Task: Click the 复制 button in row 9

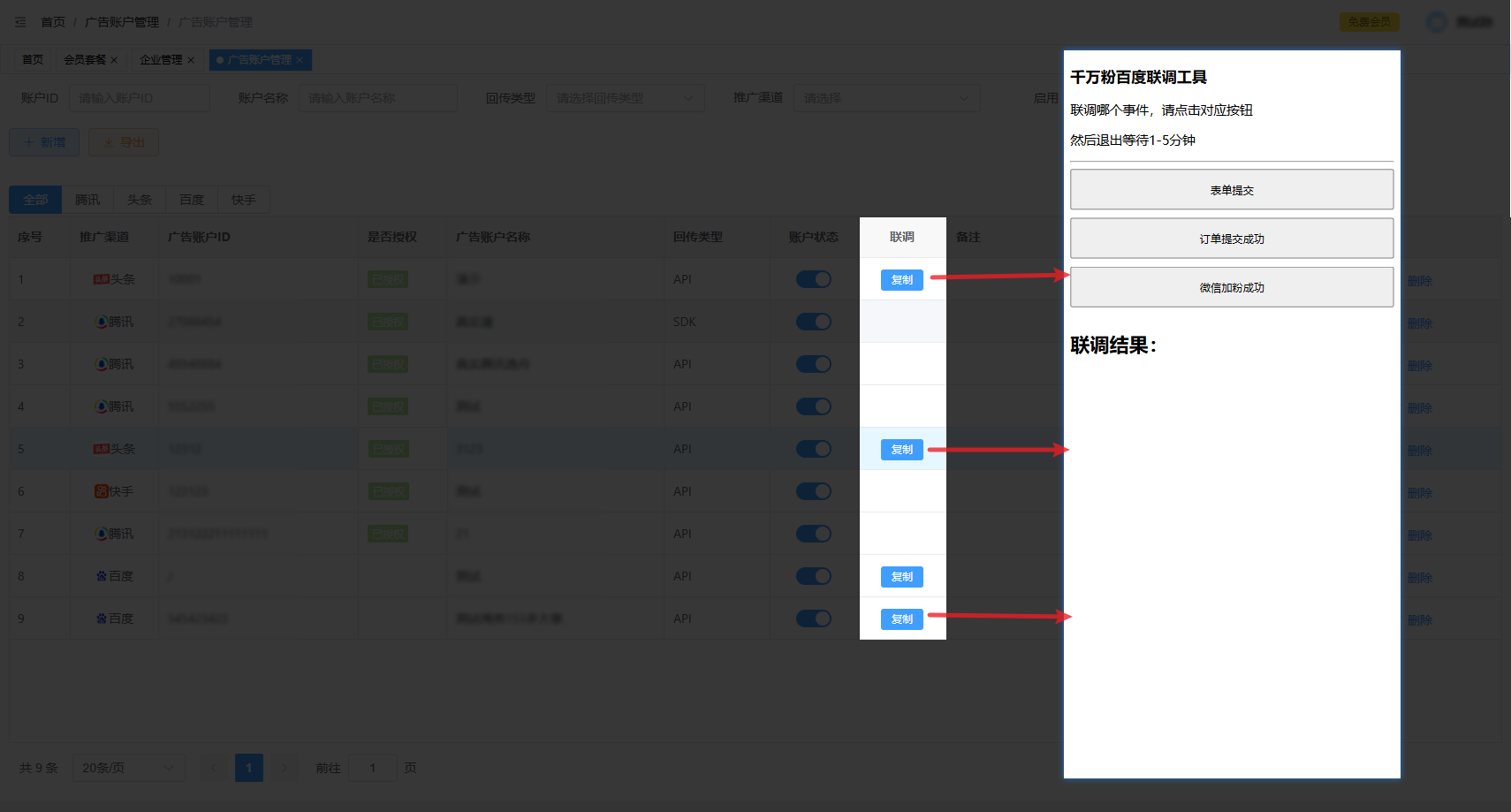Action: 901,619
